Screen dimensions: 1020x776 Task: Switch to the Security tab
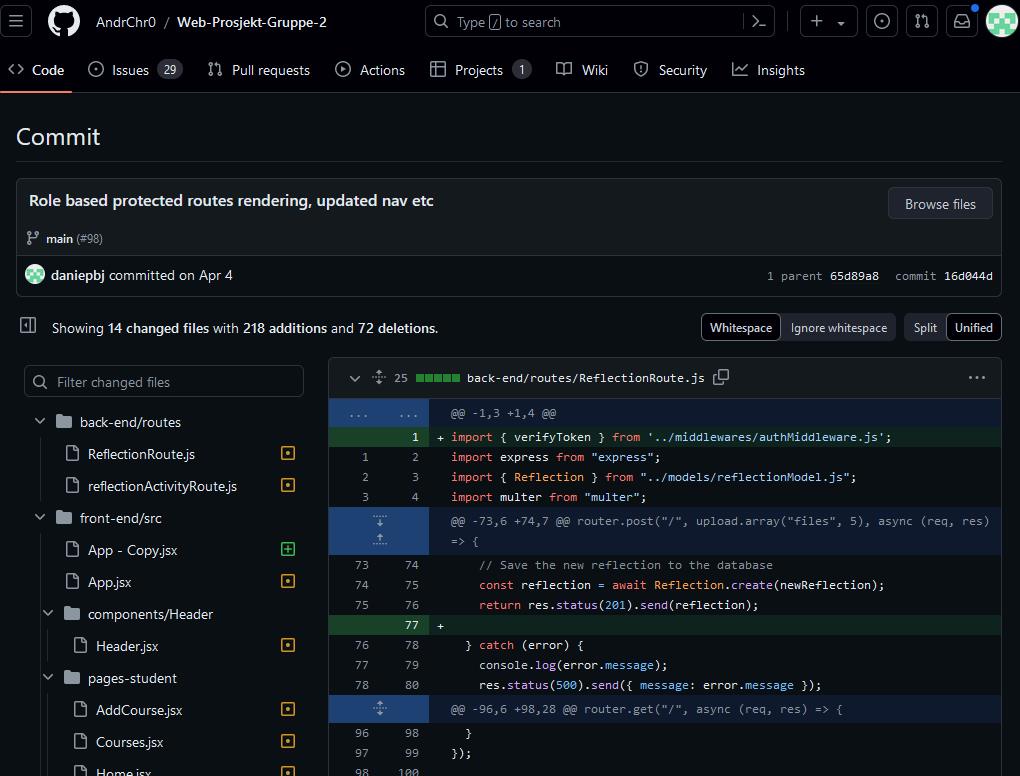(x=670, y=70)
